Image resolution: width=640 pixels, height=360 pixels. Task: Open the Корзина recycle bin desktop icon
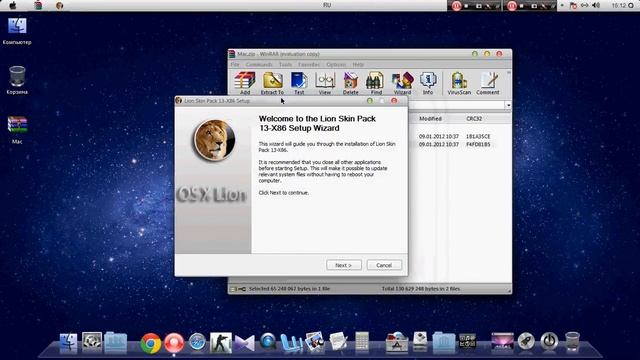tap(17, 80)
